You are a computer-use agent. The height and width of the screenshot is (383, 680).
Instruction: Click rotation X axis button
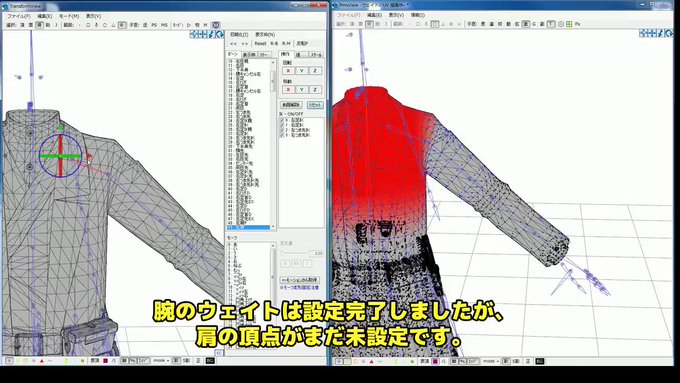[288, 71]
